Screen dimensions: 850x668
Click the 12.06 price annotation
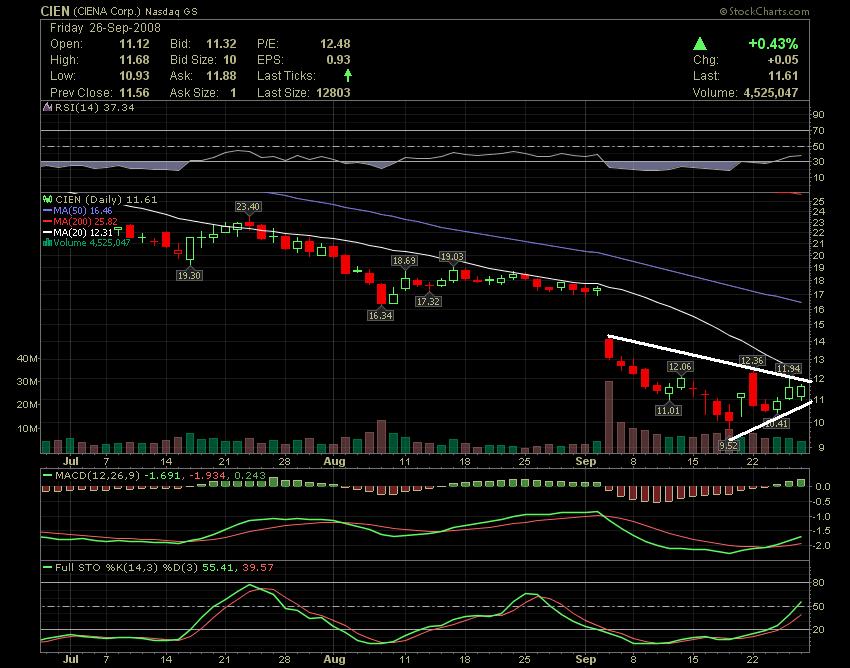coord(680,367)
